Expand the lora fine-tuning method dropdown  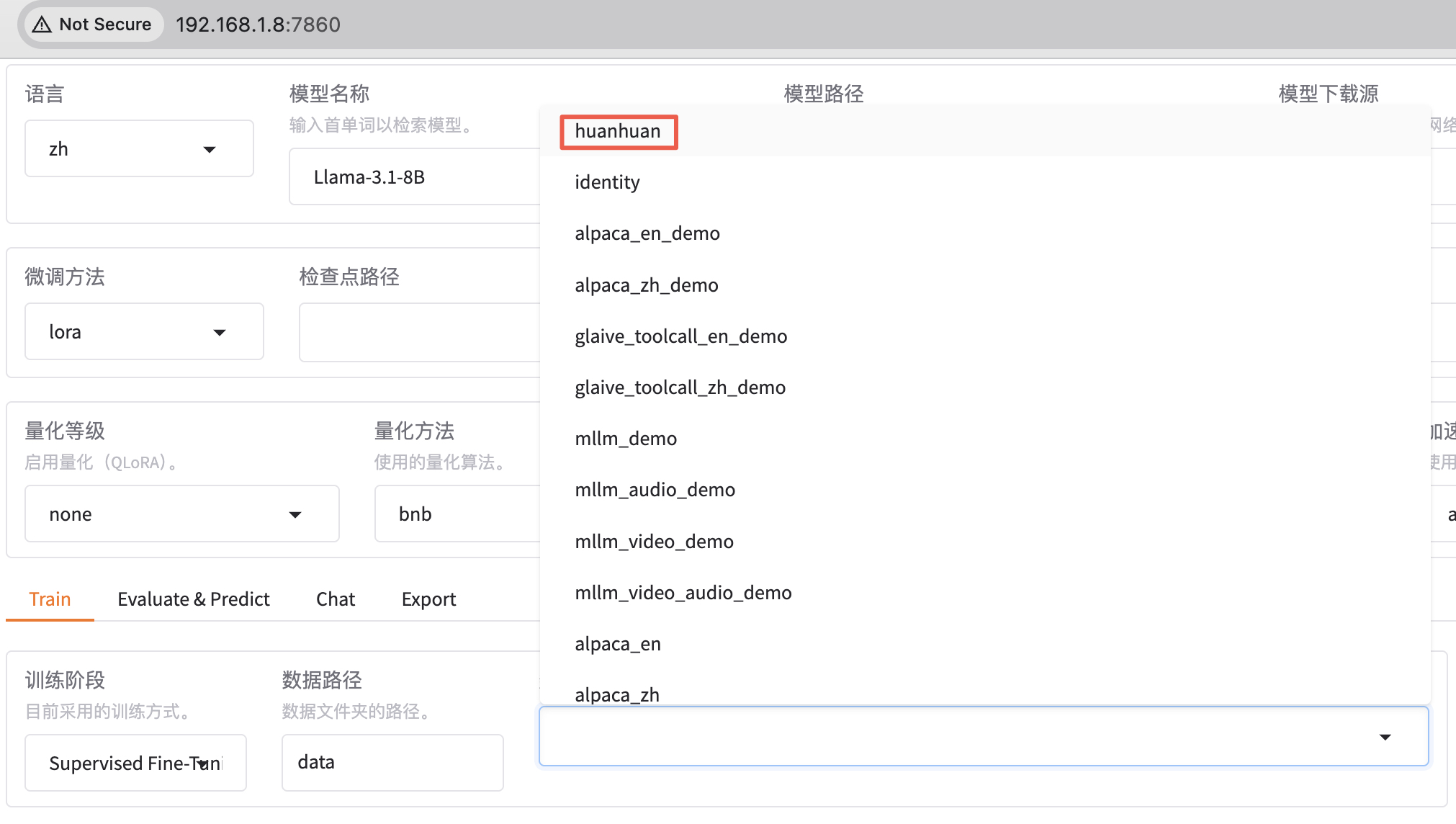click(x=143, y=332)
